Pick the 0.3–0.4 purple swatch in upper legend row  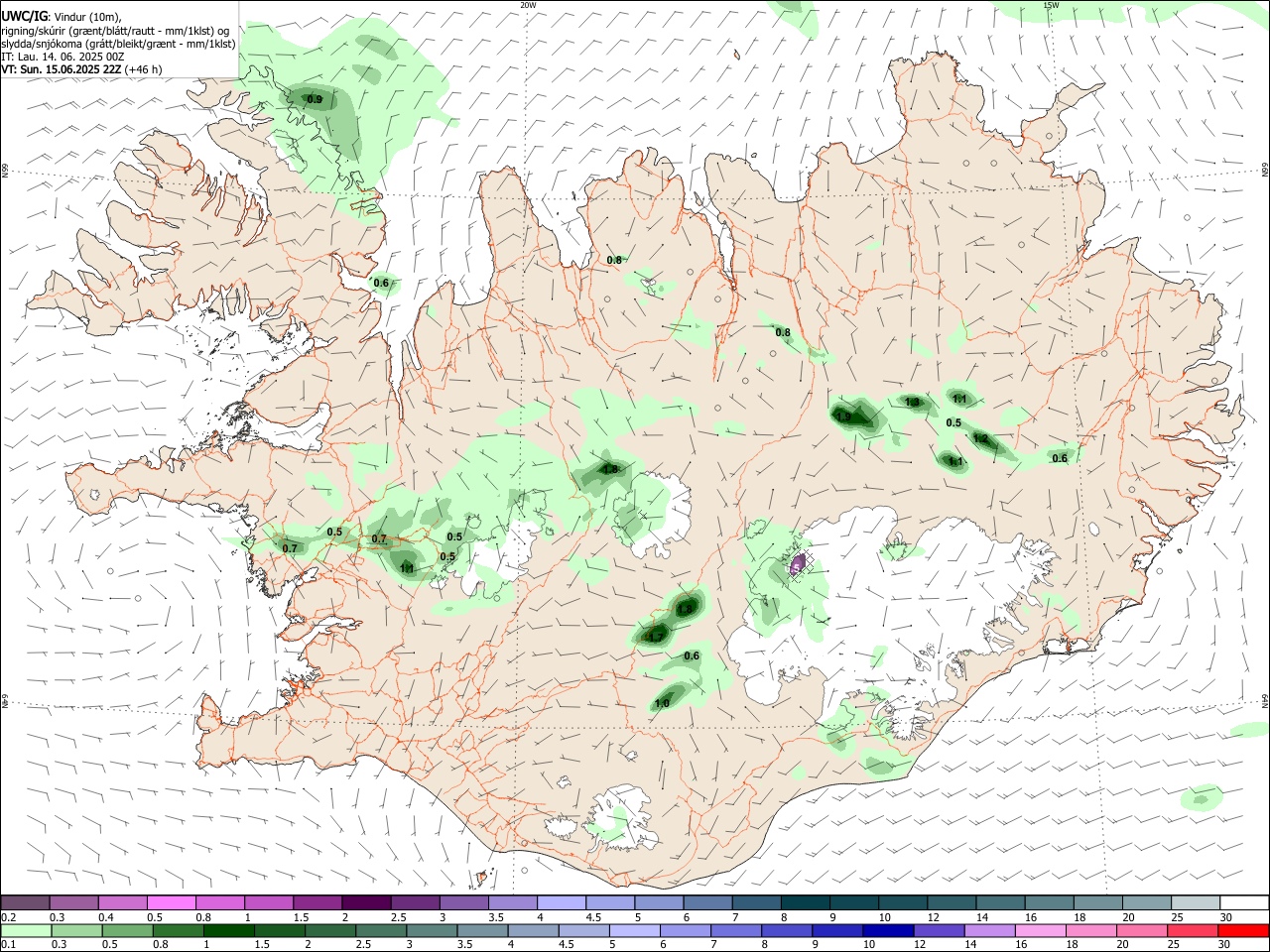point(74,902)
